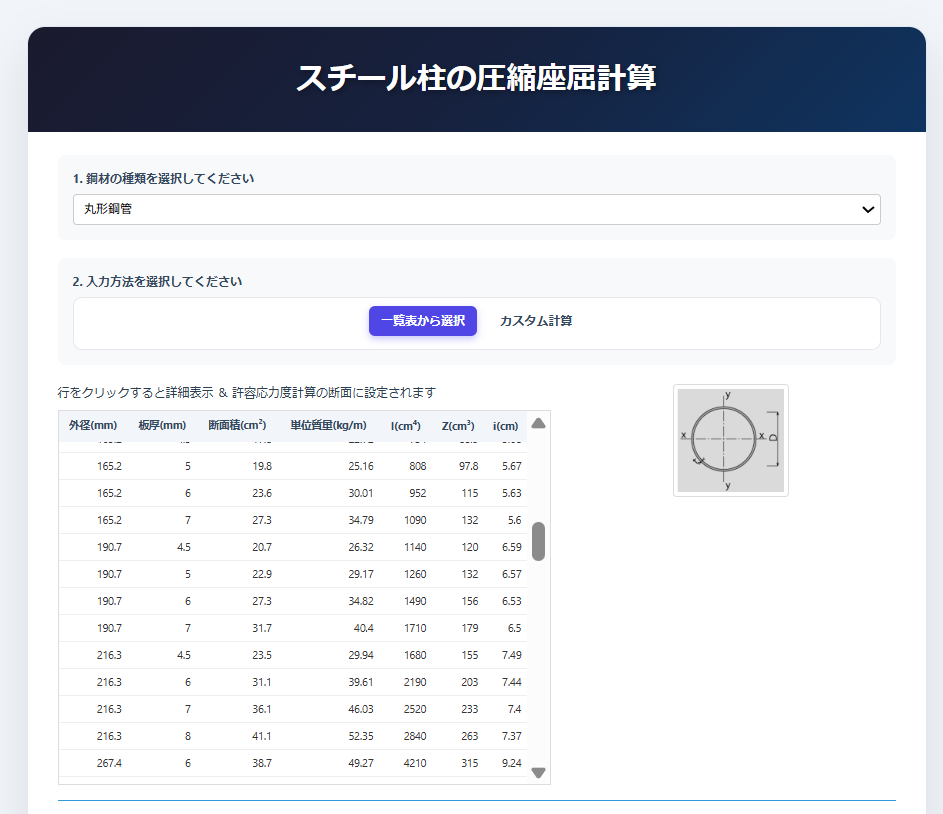This screenshot has width=943, height=814.
Task: Click the 外径(mm) column header
Action: 93,426
